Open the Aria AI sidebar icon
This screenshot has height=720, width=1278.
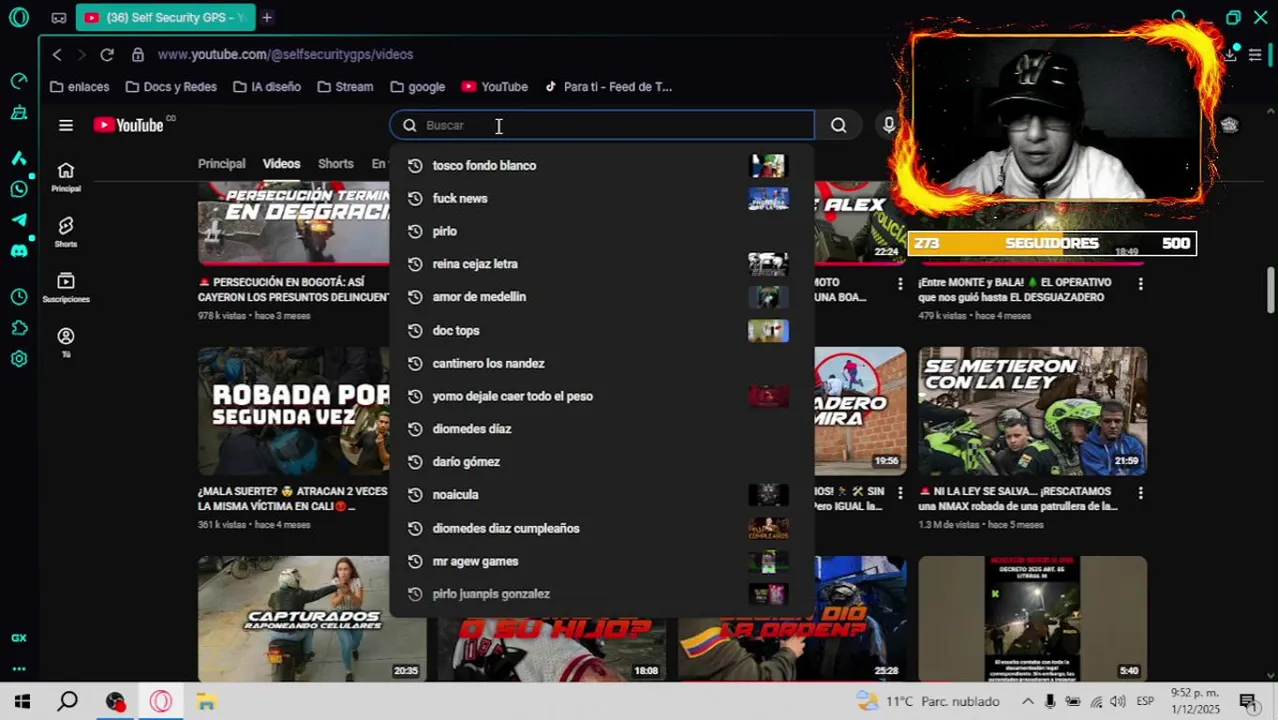tap(18, 158)
